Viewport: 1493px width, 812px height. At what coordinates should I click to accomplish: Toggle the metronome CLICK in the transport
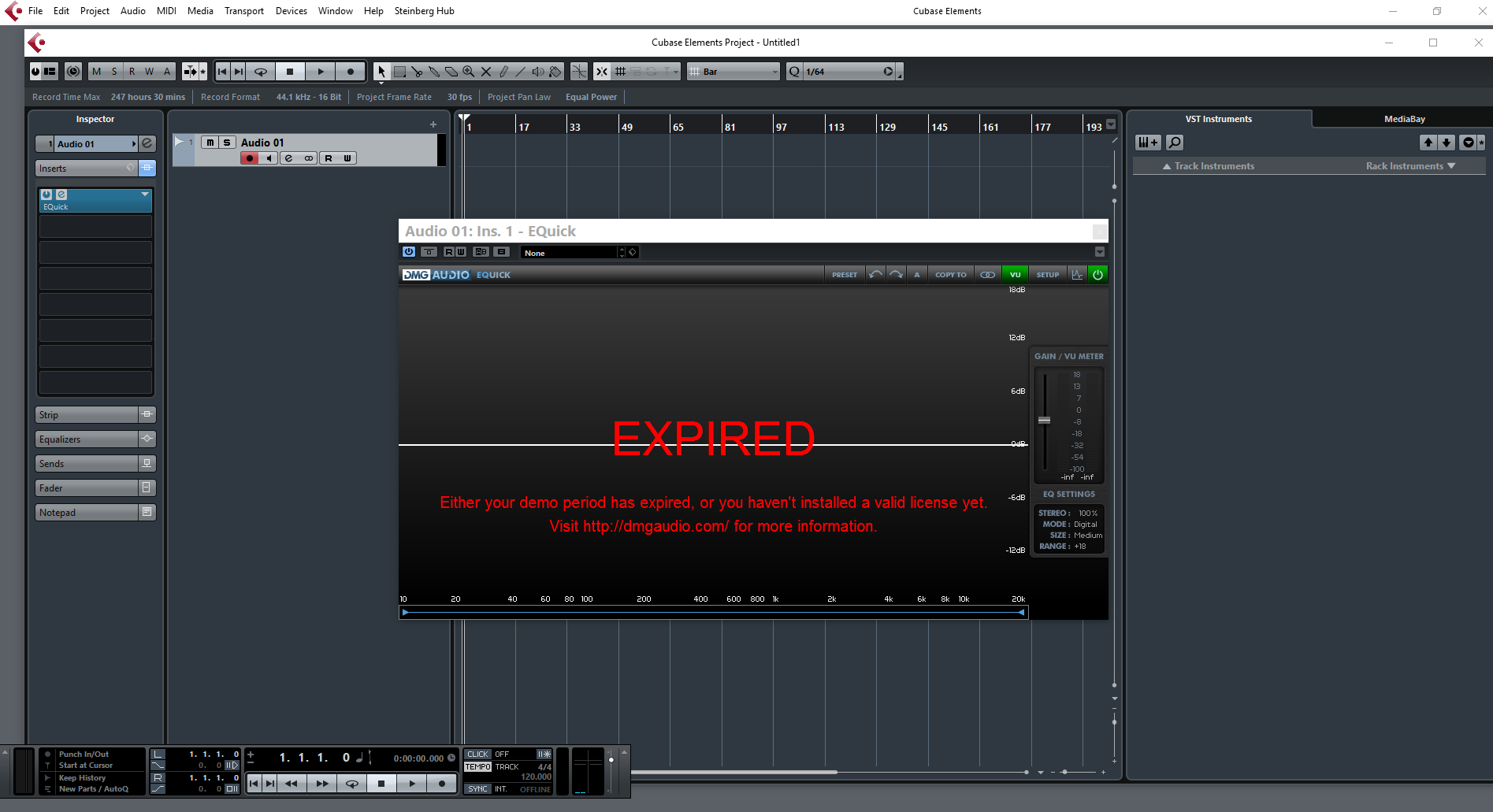pyautogui.click(x=477, y=755)
